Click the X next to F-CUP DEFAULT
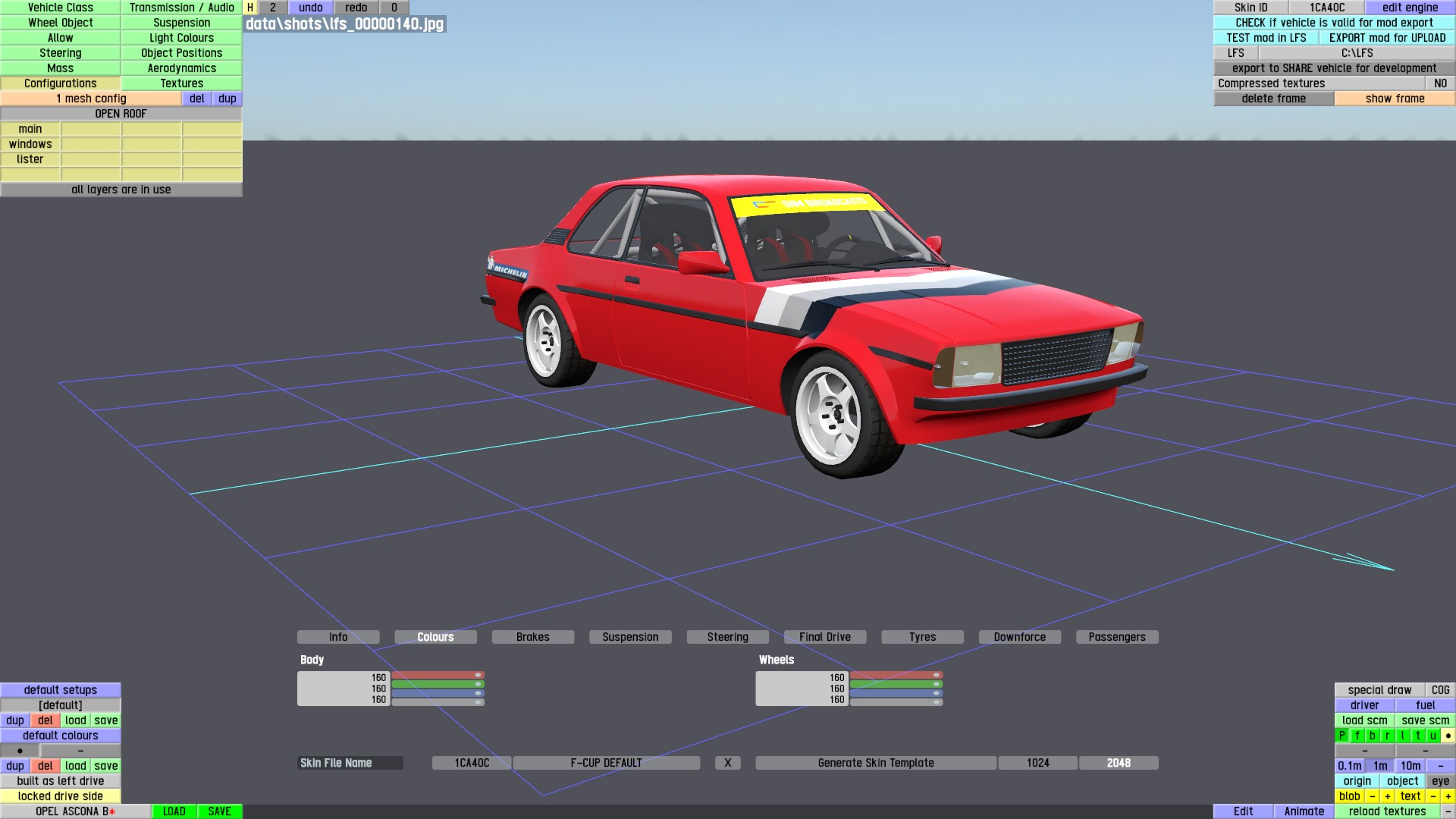Image resolution: width=1456 pixels, height=819 pixels. 727,763
